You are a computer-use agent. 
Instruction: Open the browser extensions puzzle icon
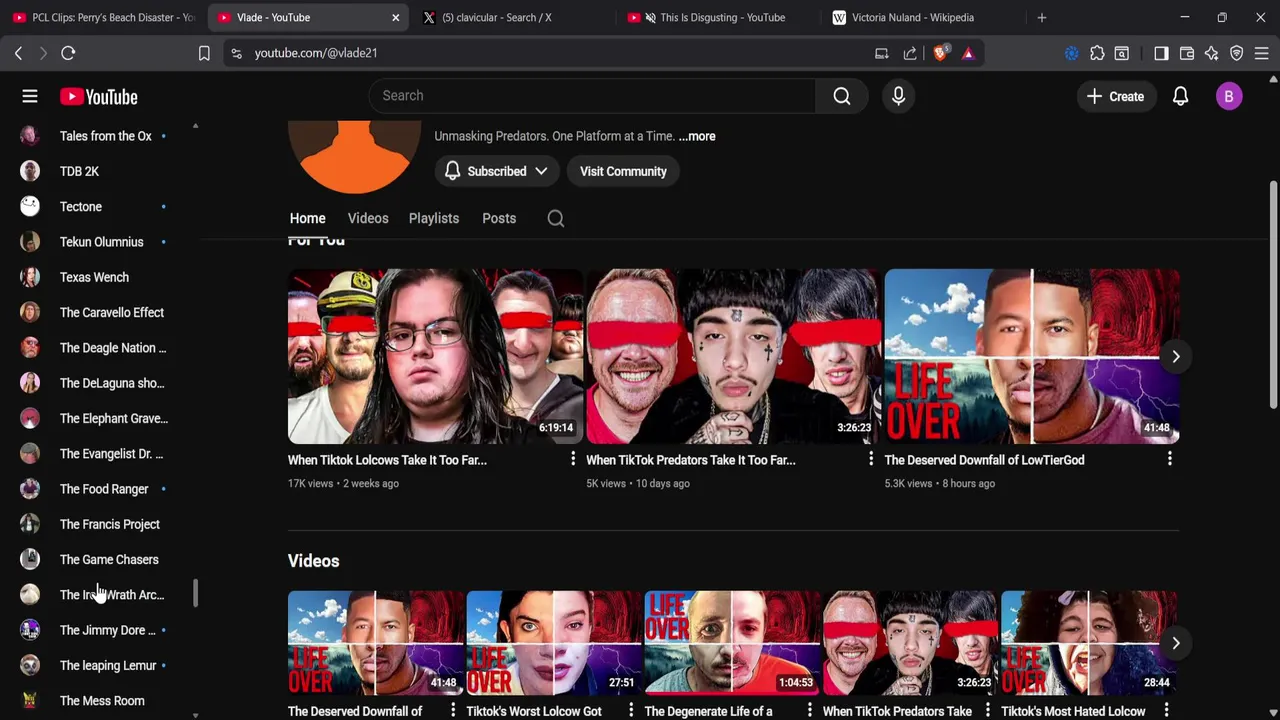pyautogui.click(x=1097, y=53)
